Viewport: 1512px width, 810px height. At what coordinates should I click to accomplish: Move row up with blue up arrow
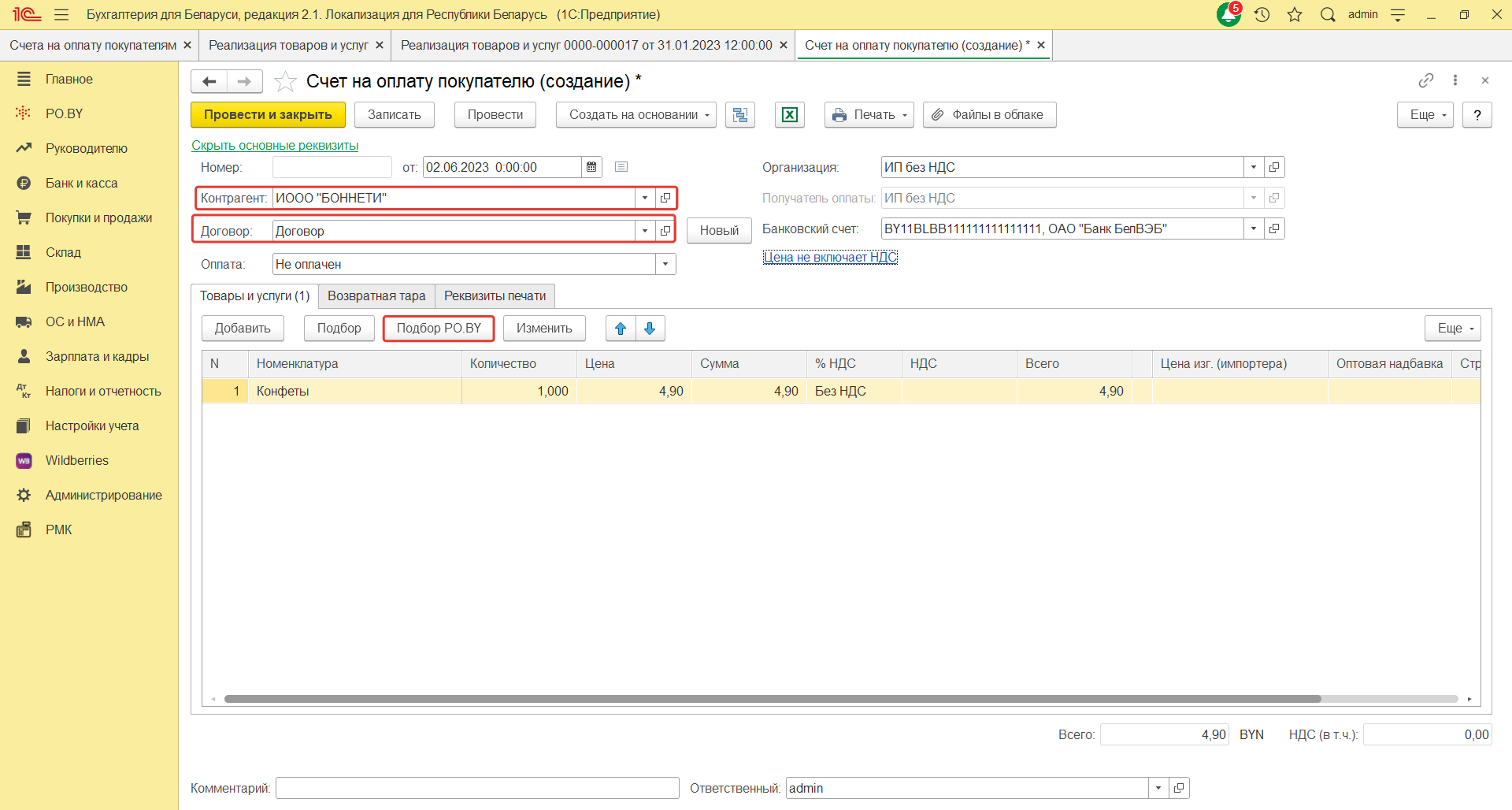click(x=621, y=329)
